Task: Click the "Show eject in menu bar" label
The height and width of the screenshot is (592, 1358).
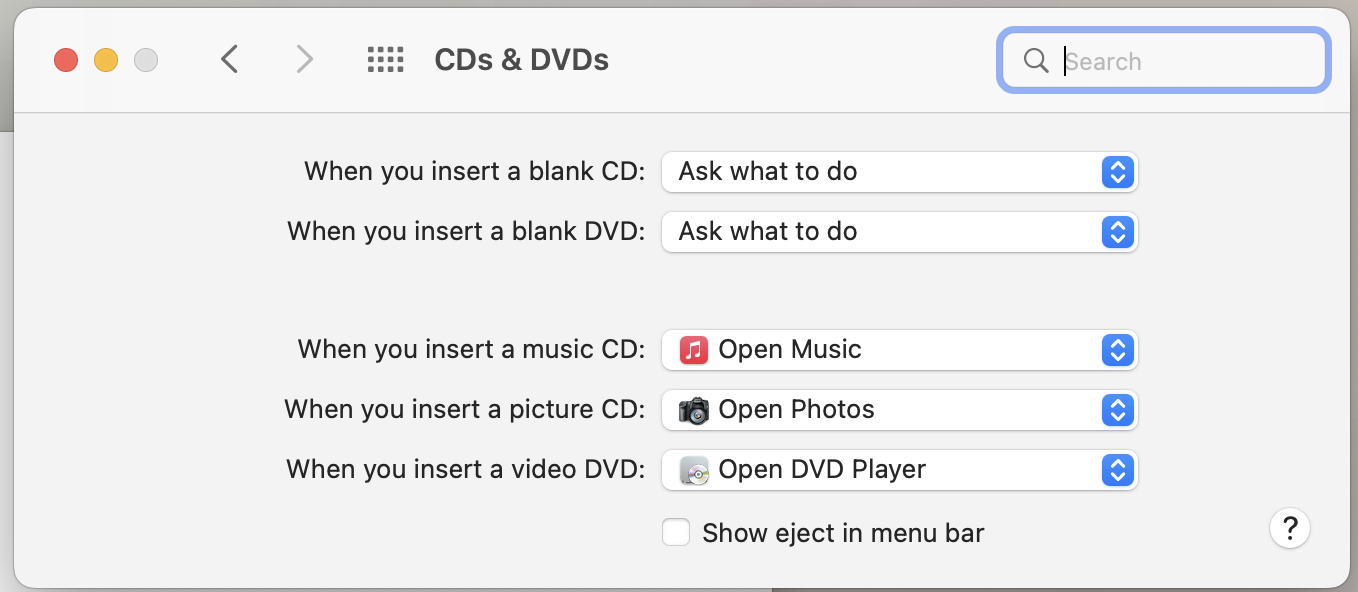Action: pos(843,533)
